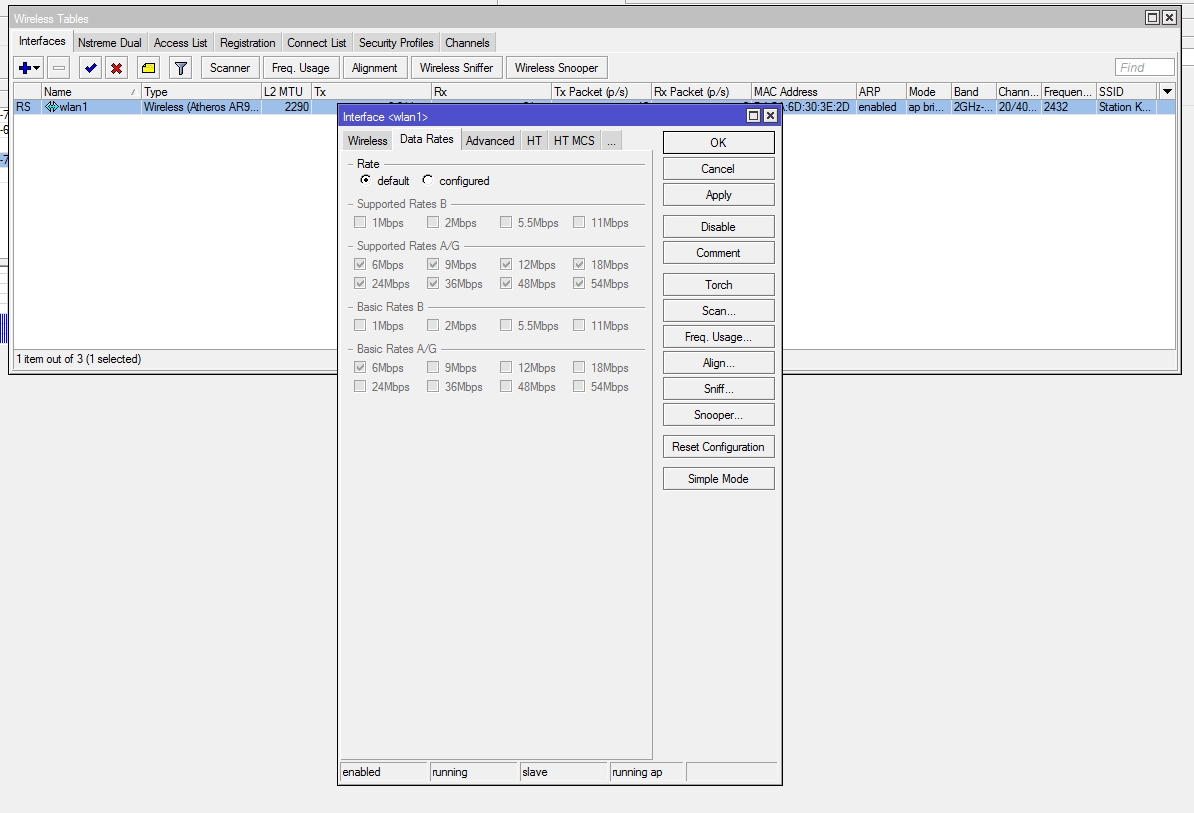
Task: Click the yellow comment note icon
Action: [148, 68]
